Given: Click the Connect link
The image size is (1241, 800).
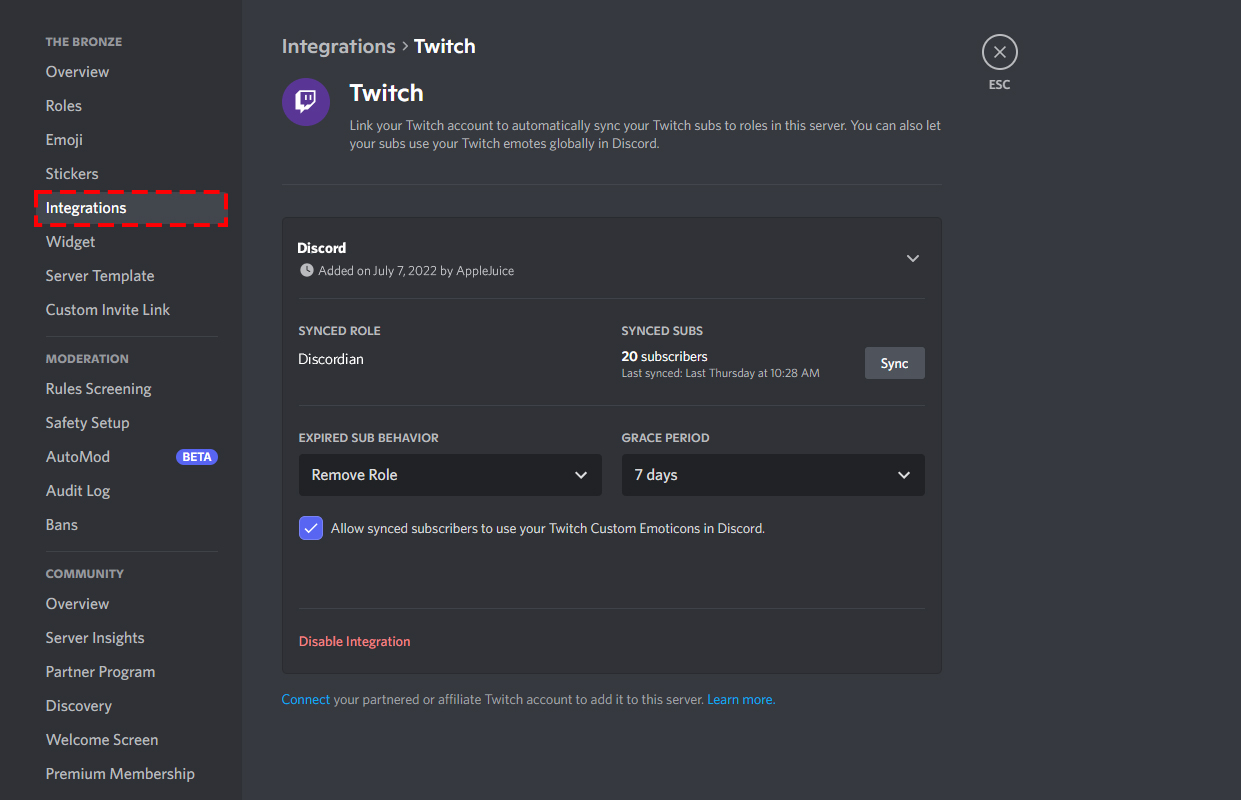Looking at the screenshot, I should point(306,699).
